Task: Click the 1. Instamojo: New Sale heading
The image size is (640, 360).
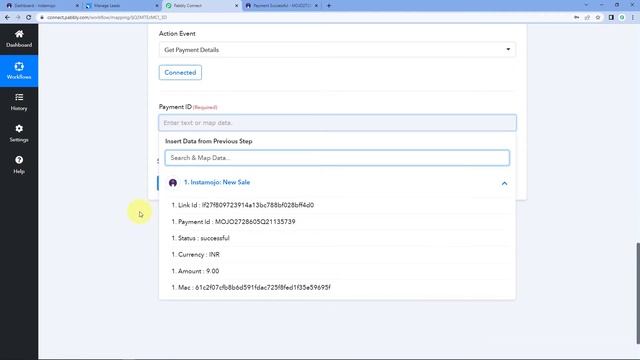Action: [217, 182]
